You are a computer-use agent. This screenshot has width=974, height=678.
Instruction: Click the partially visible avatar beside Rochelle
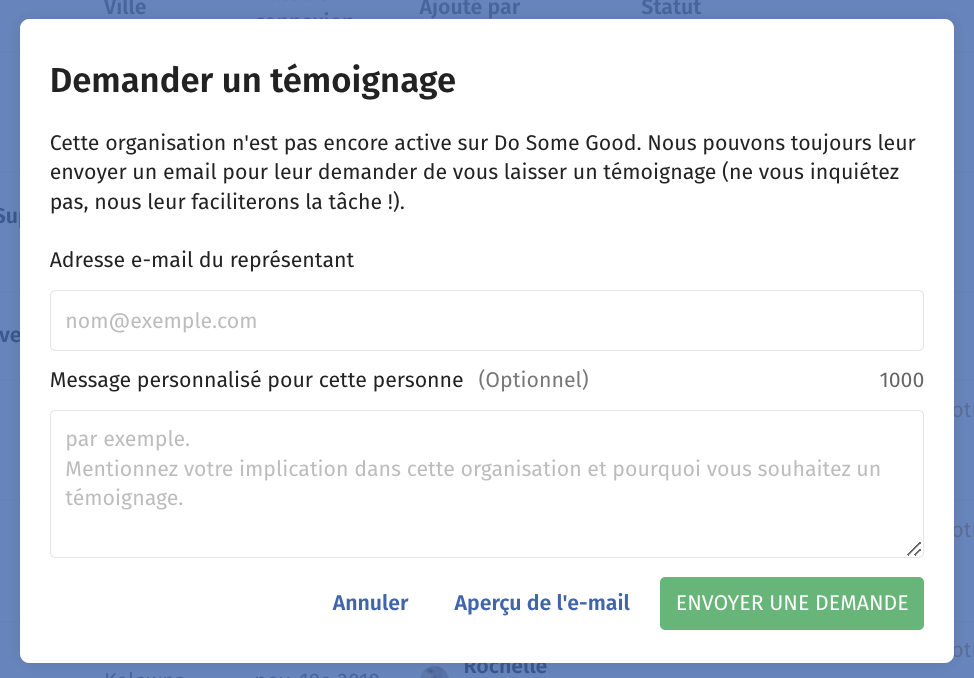coord(434,672)
